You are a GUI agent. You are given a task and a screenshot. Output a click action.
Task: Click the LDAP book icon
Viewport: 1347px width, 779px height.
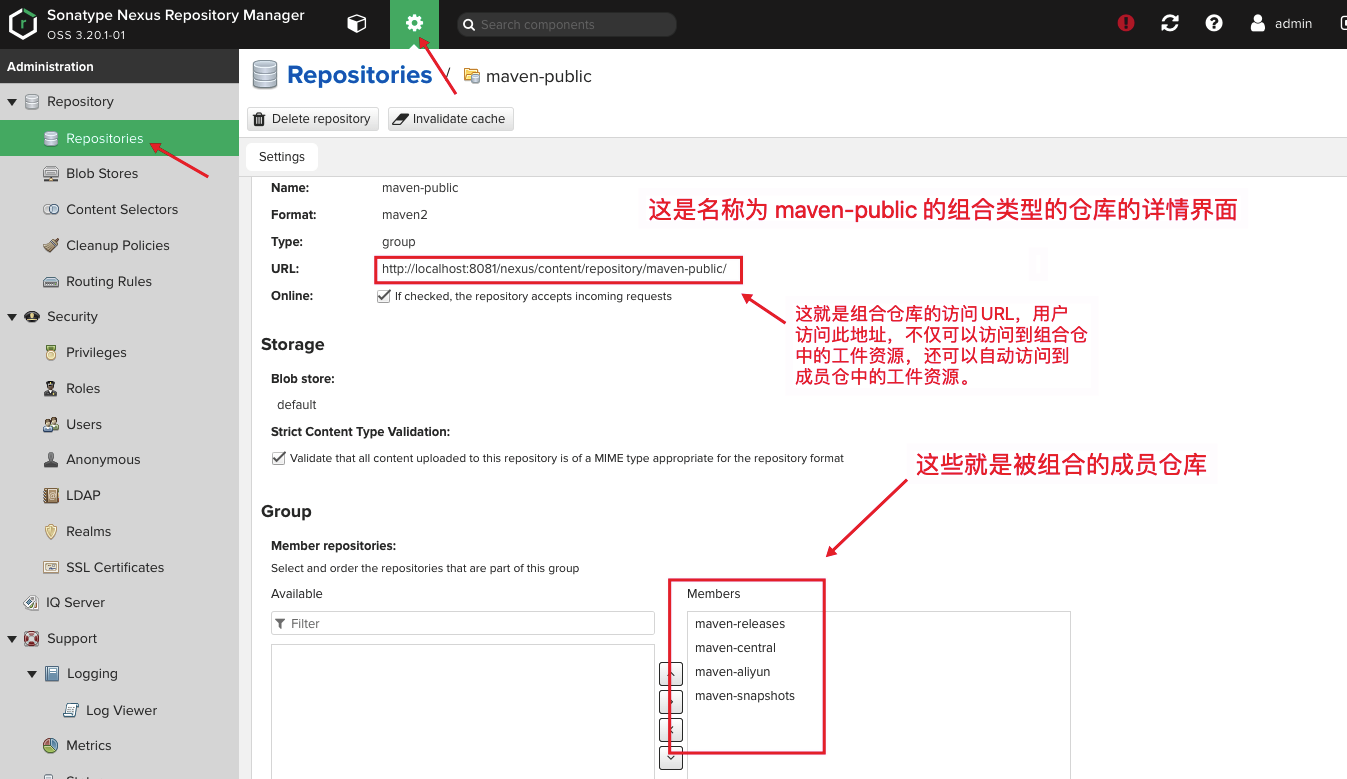[51, 495]
